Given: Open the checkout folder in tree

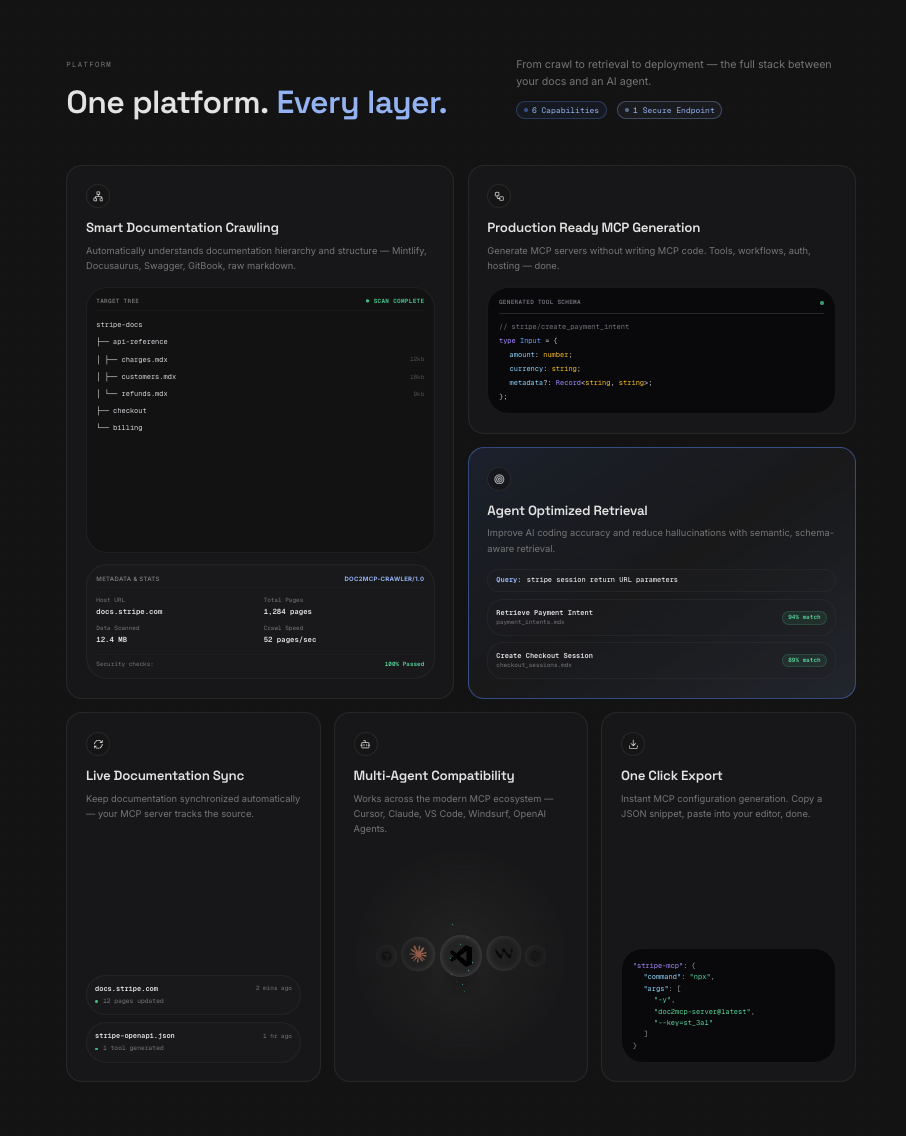Looking at the screenshot, I should pyautogui.click(x=129, y=411).
